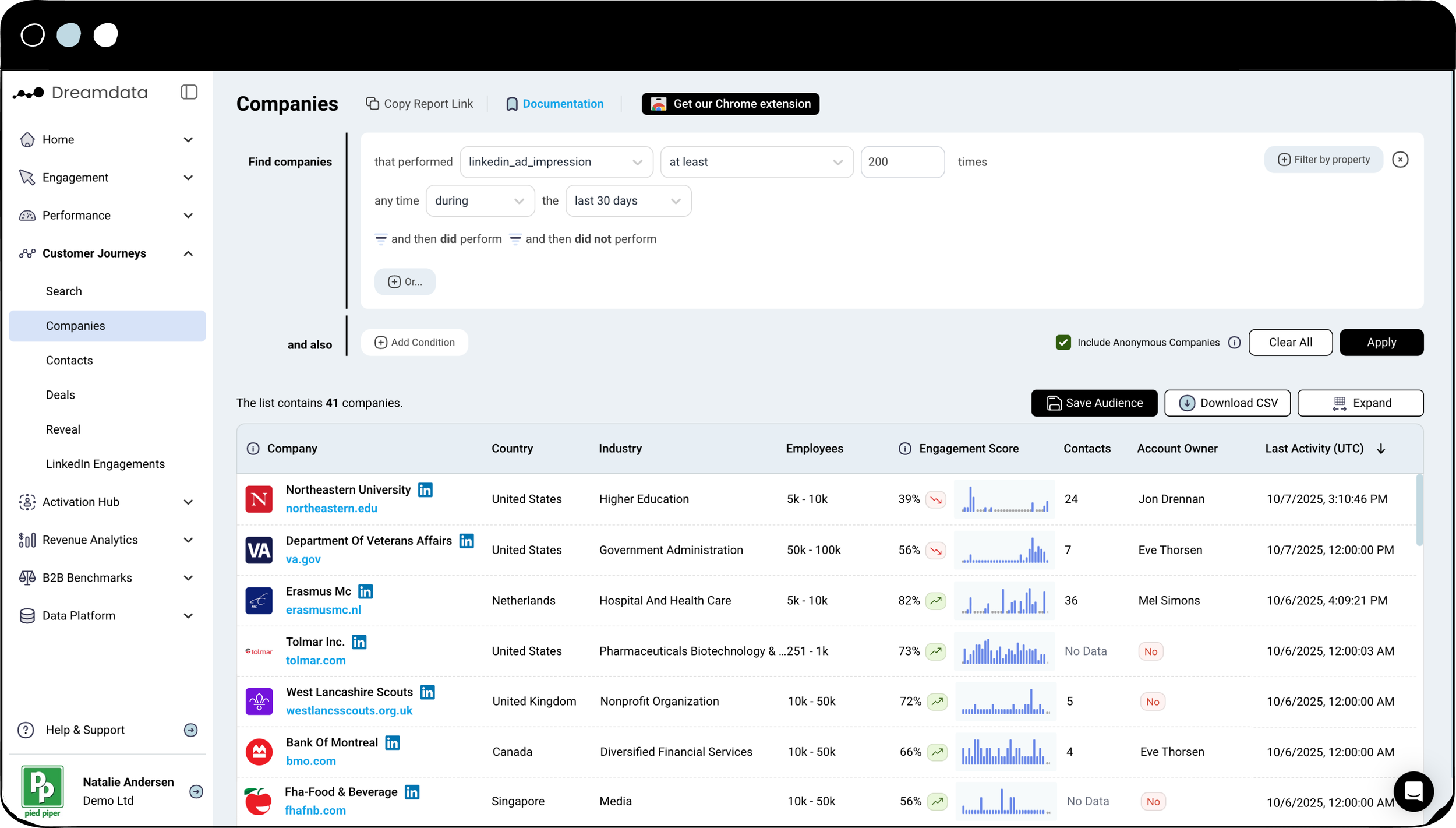Screen dimensions: 1456x828
Task: Collapse sidebar using the panel toggle icon
Action: (189, 92)
